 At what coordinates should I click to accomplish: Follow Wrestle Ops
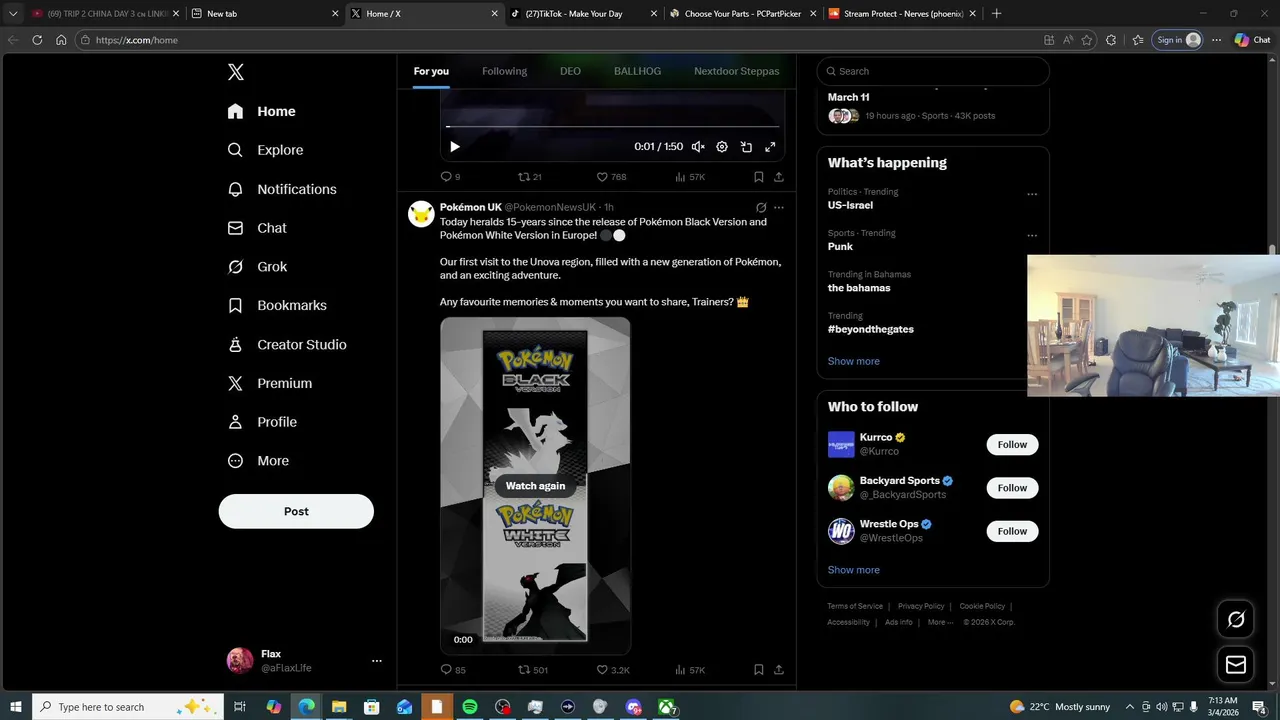pos(1012,531)
